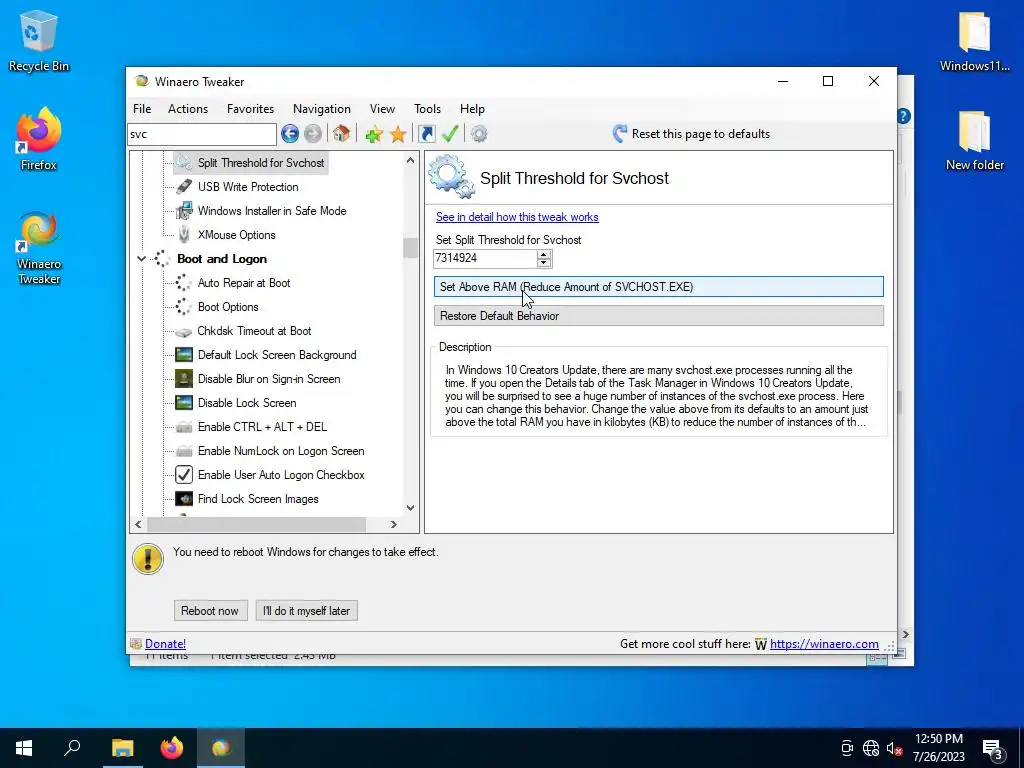
Task: Open the Recycle Bin desktop icon
Action: point(39,40)
